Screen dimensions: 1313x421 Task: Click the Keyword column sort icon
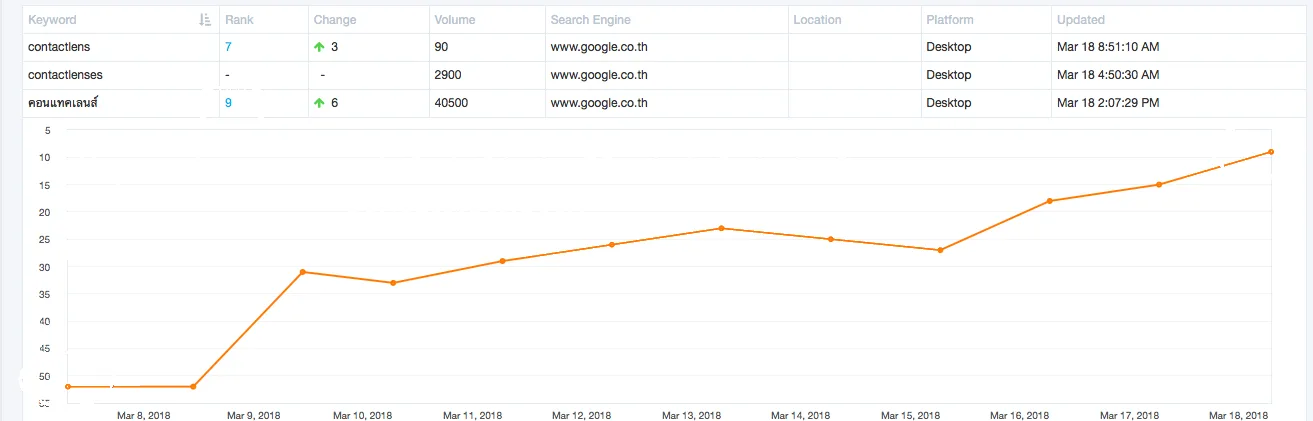[x=205, y=20]
